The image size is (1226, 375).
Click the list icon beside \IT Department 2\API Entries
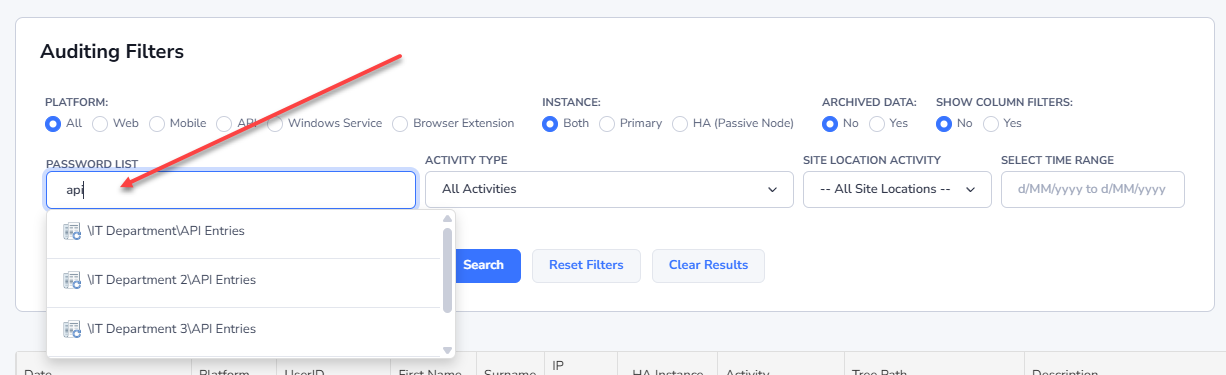pyautogui.click(x=72, y=281)
